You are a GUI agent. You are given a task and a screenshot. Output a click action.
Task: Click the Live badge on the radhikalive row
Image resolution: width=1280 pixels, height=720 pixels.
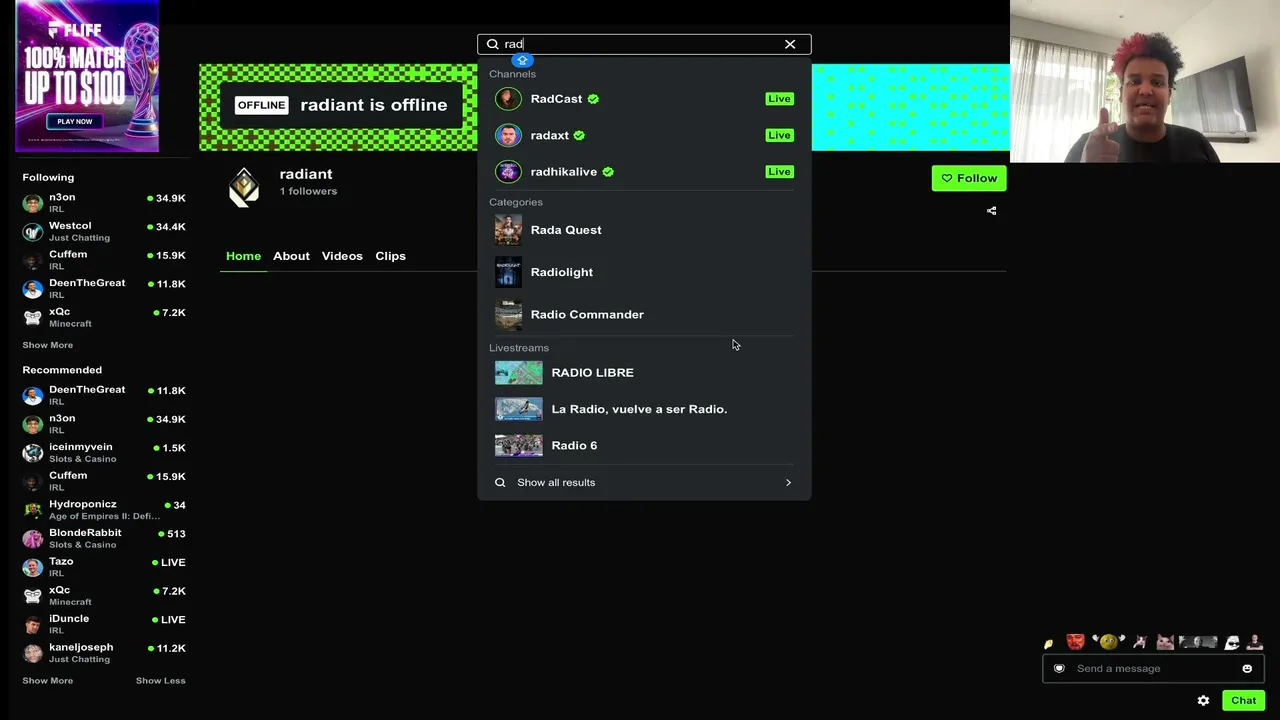(779, 172)
